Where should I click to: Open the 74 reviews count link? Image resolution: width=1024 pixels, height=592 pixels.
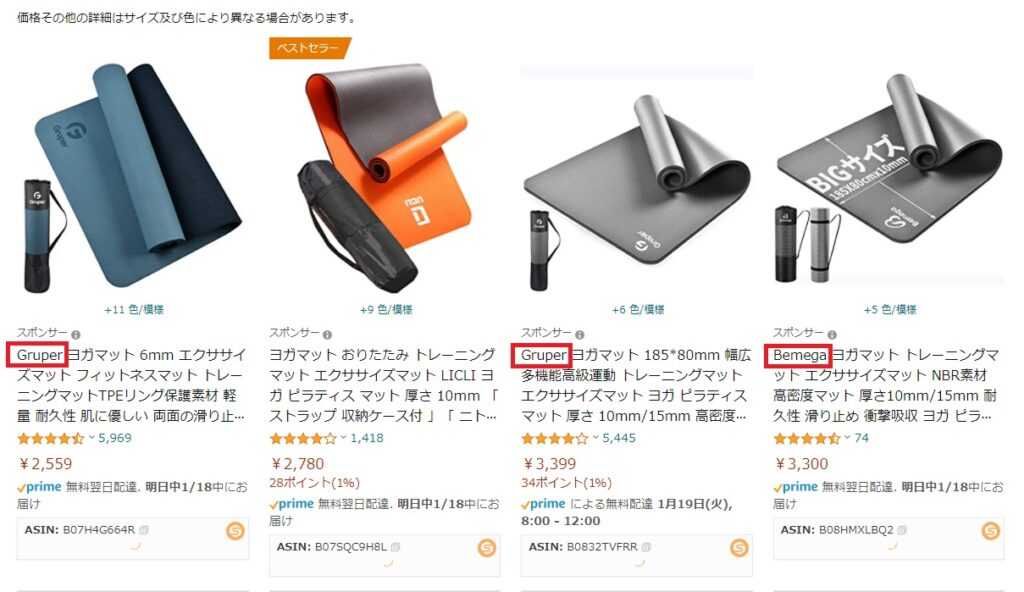pyautogui.click(x=861, y=438)
